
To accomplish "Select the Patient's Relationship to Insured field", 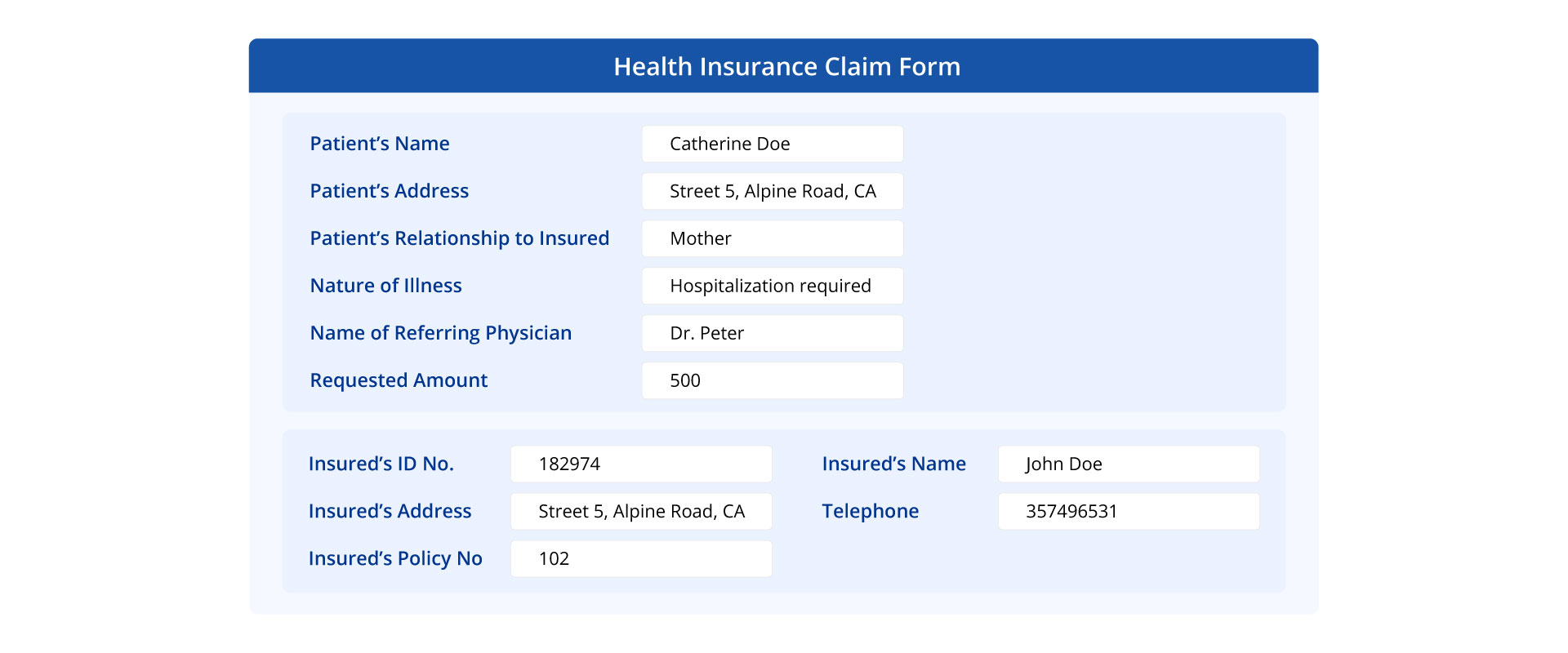I will (772, 238).
